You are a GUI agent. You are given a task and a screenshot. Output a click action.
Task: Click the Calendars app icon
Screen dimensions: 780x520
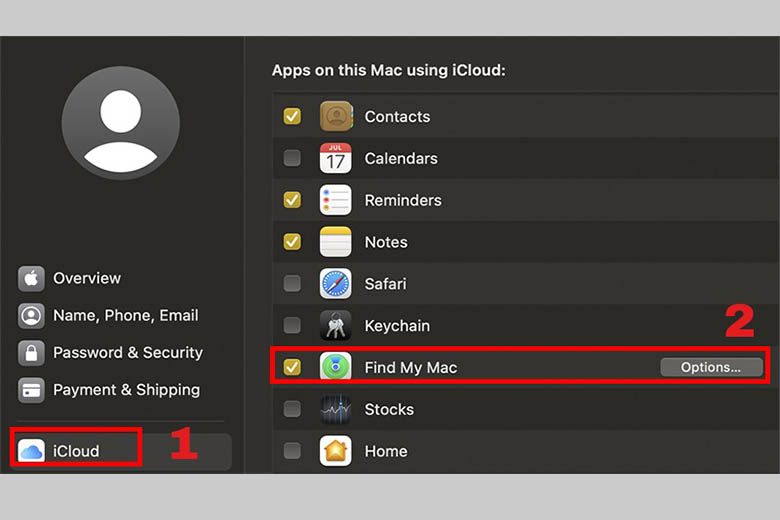(336, 158)
